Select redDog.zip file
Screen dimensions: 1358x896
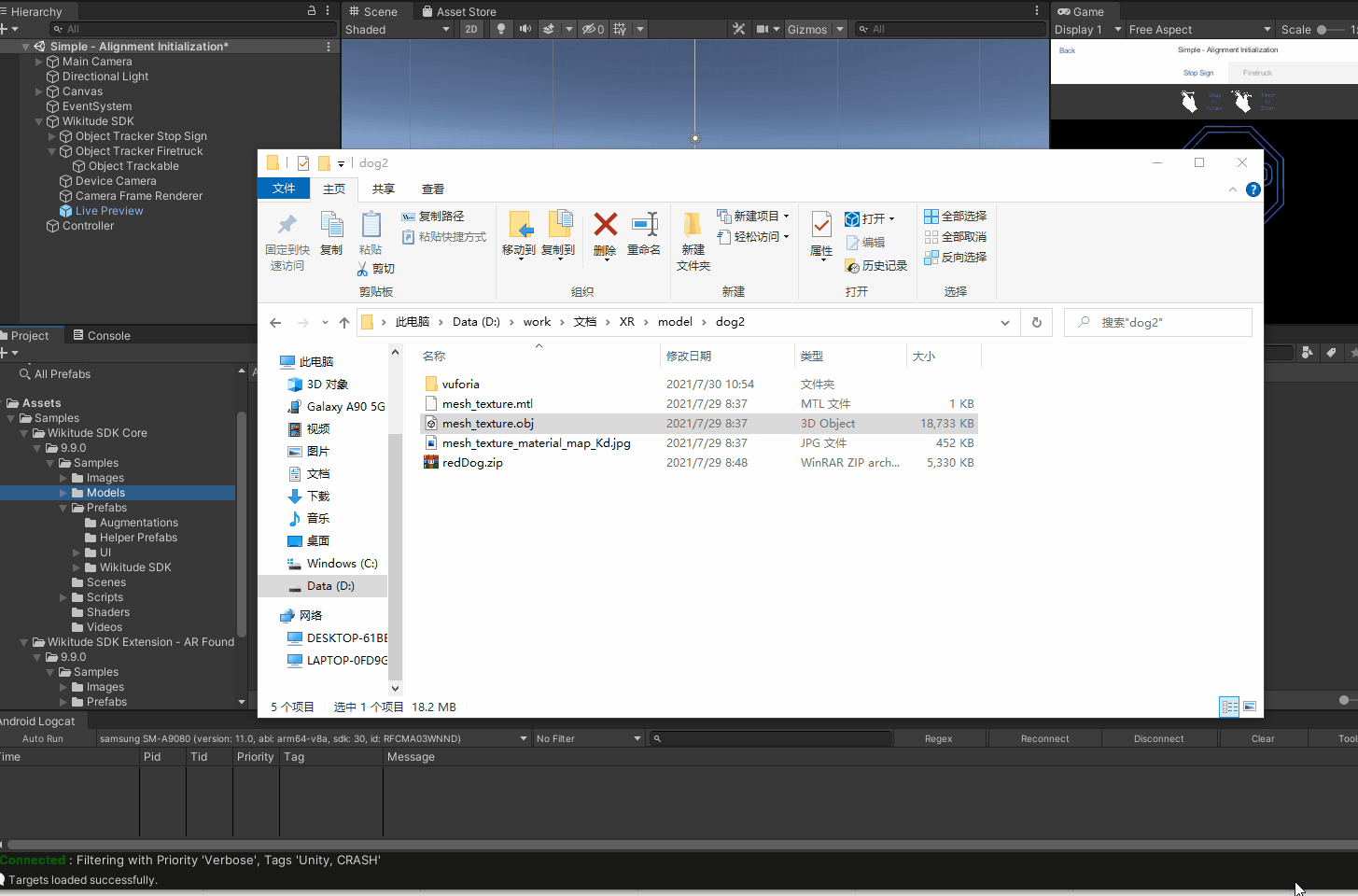[472, 463]
